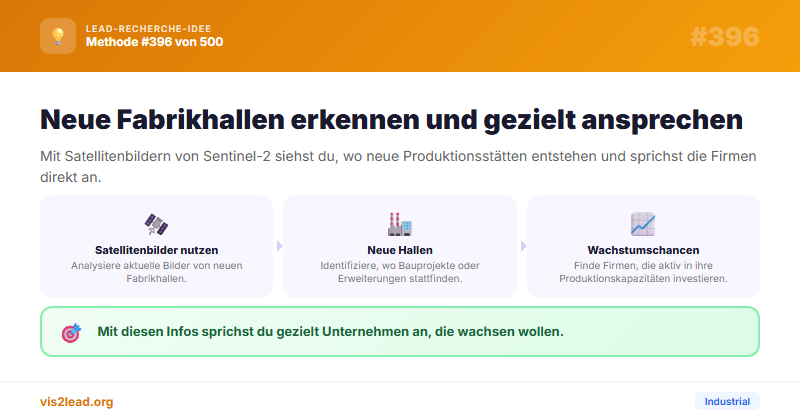Click the description "Finde Firmen, die aktiv in ihre Produktionskapazitäten investieren."
The image size is (800, 420).
643,272
